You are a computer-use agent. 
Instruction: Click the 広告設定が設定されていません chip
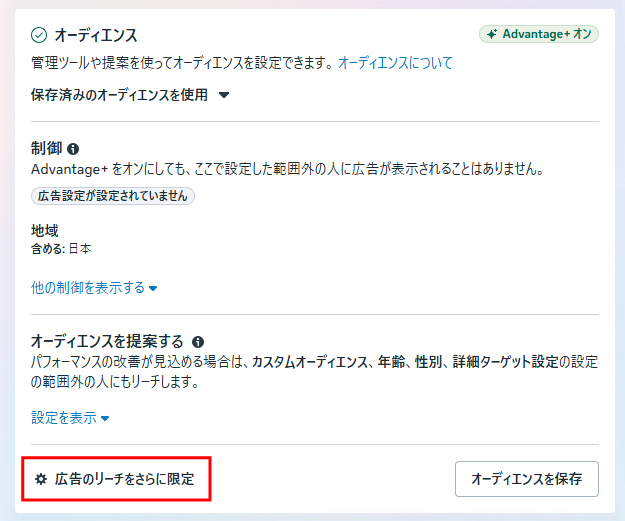coord(113,196)
